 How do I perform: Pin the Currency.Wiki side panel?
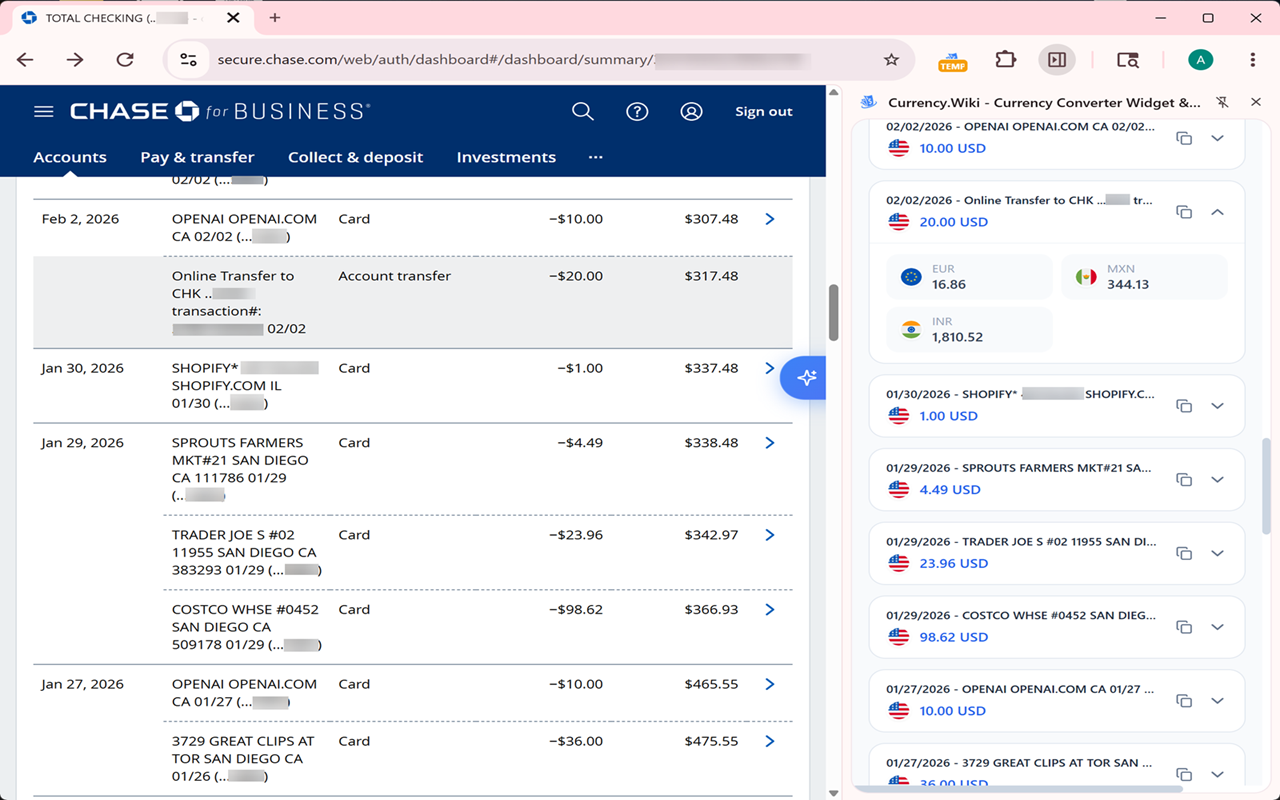point(1222,102)
